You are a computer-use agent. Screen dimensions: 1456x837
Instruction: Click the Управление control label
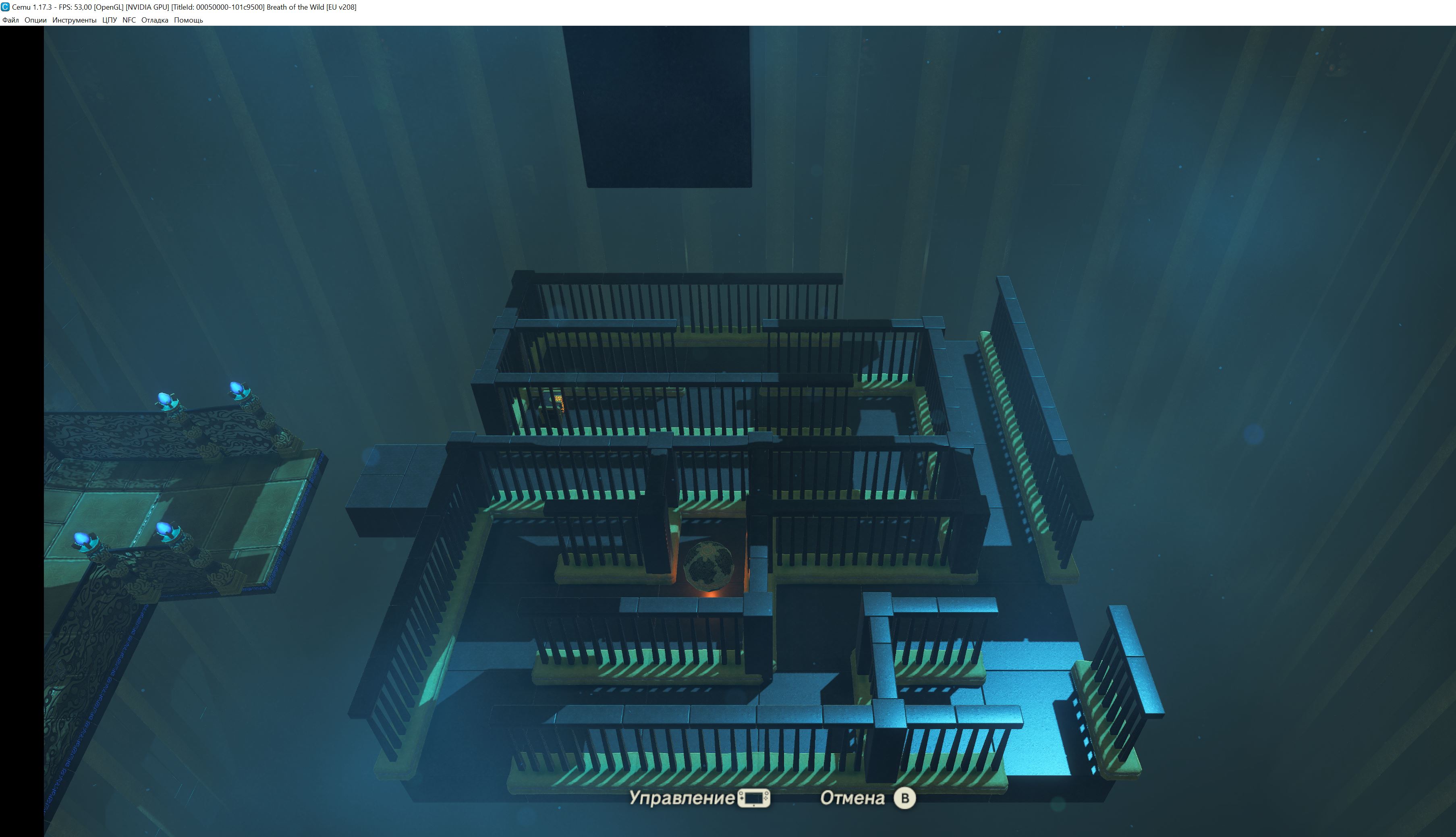pyautogui.click(x=682, y=798)
